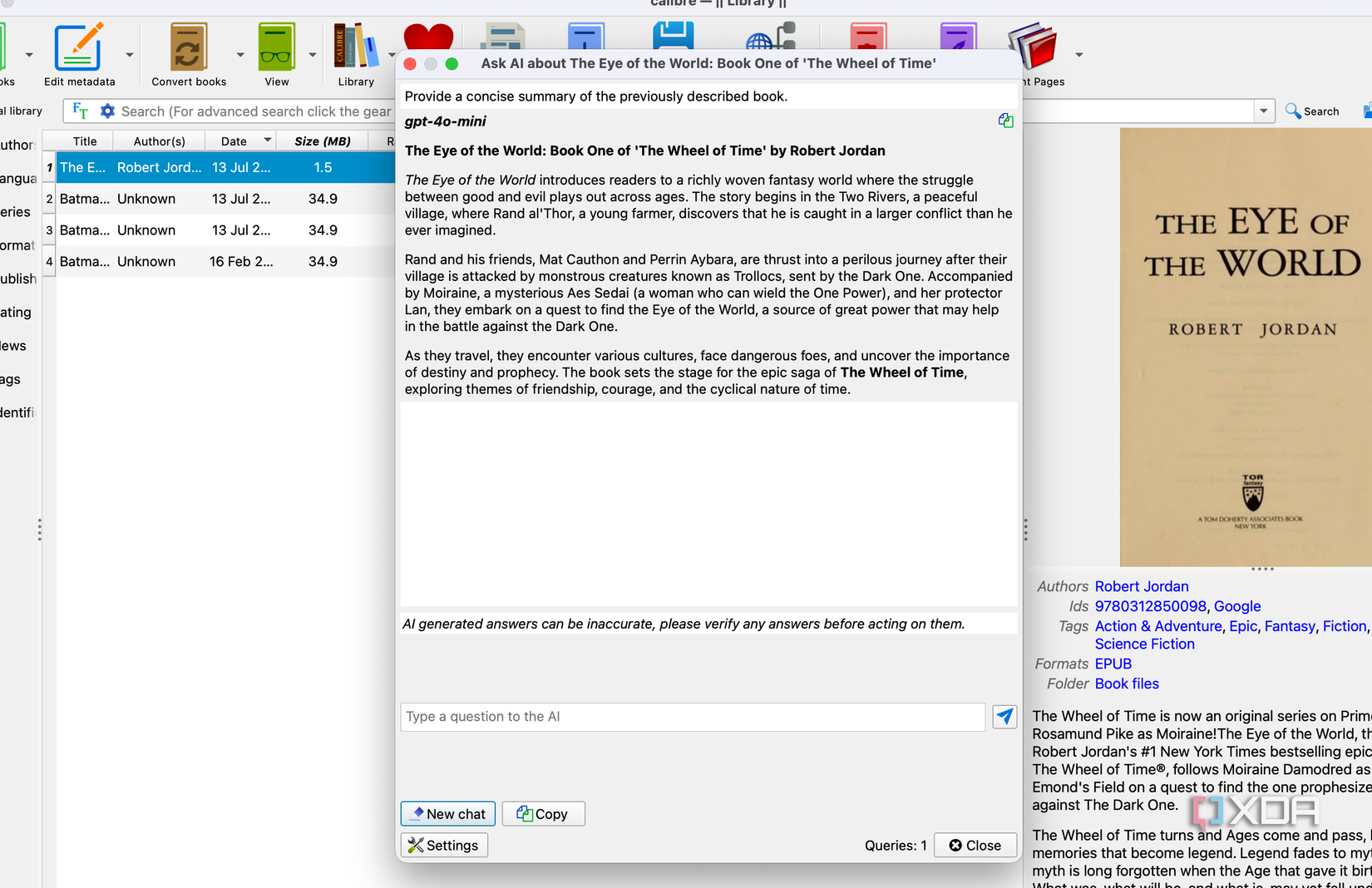Screen dimensions: 1372x888
Task: Open search settings gear icon
Action: pyautogui.click(x=107, y=111)
